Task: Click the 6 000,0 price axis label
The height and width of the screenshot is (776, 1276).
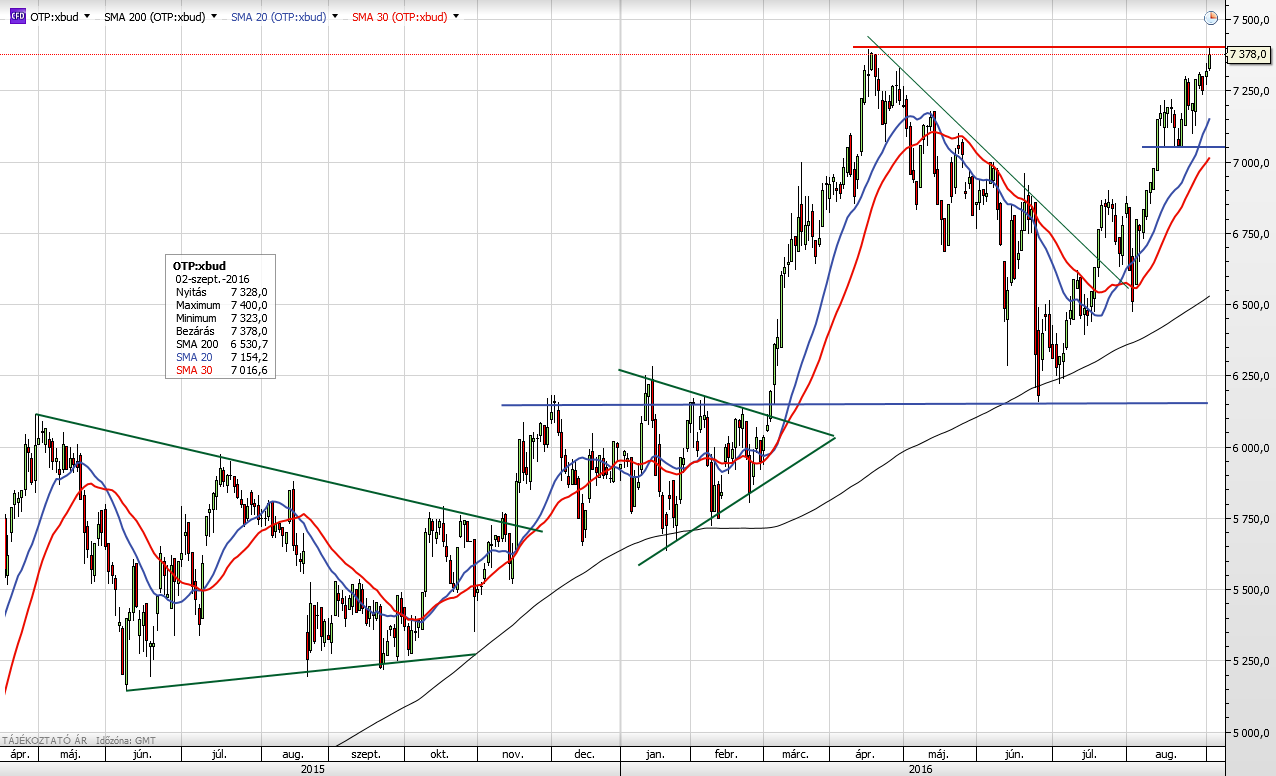Action: pos(1251,447)
